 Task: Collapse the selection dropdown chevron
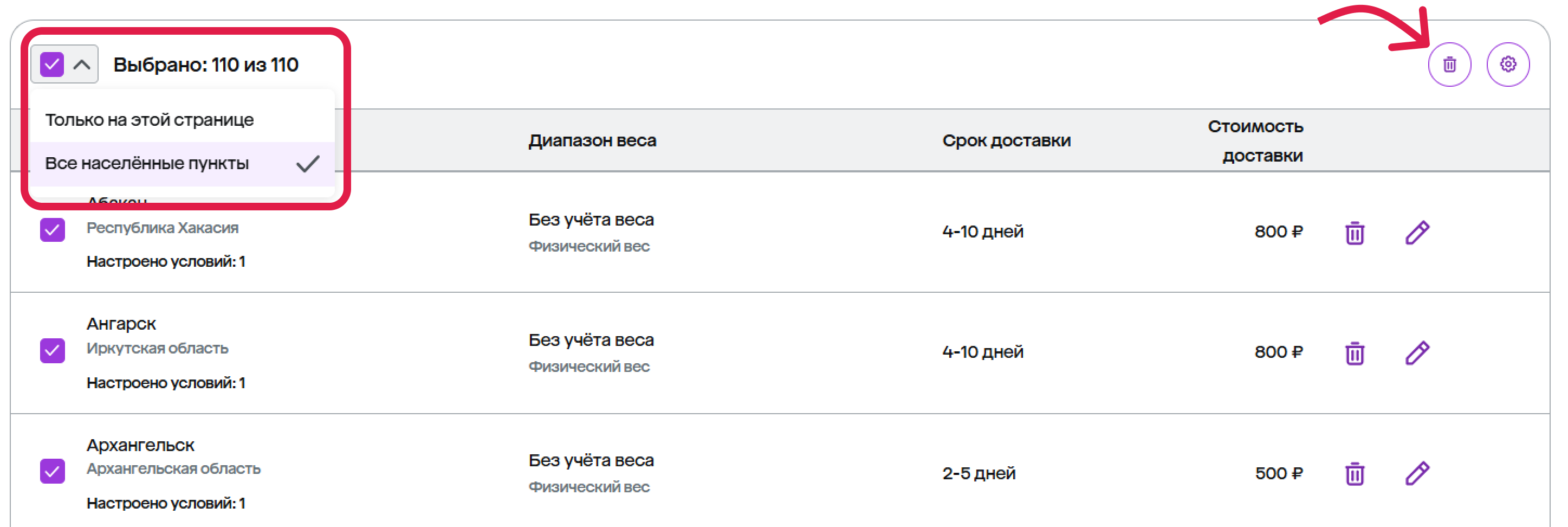click(82, 65)
